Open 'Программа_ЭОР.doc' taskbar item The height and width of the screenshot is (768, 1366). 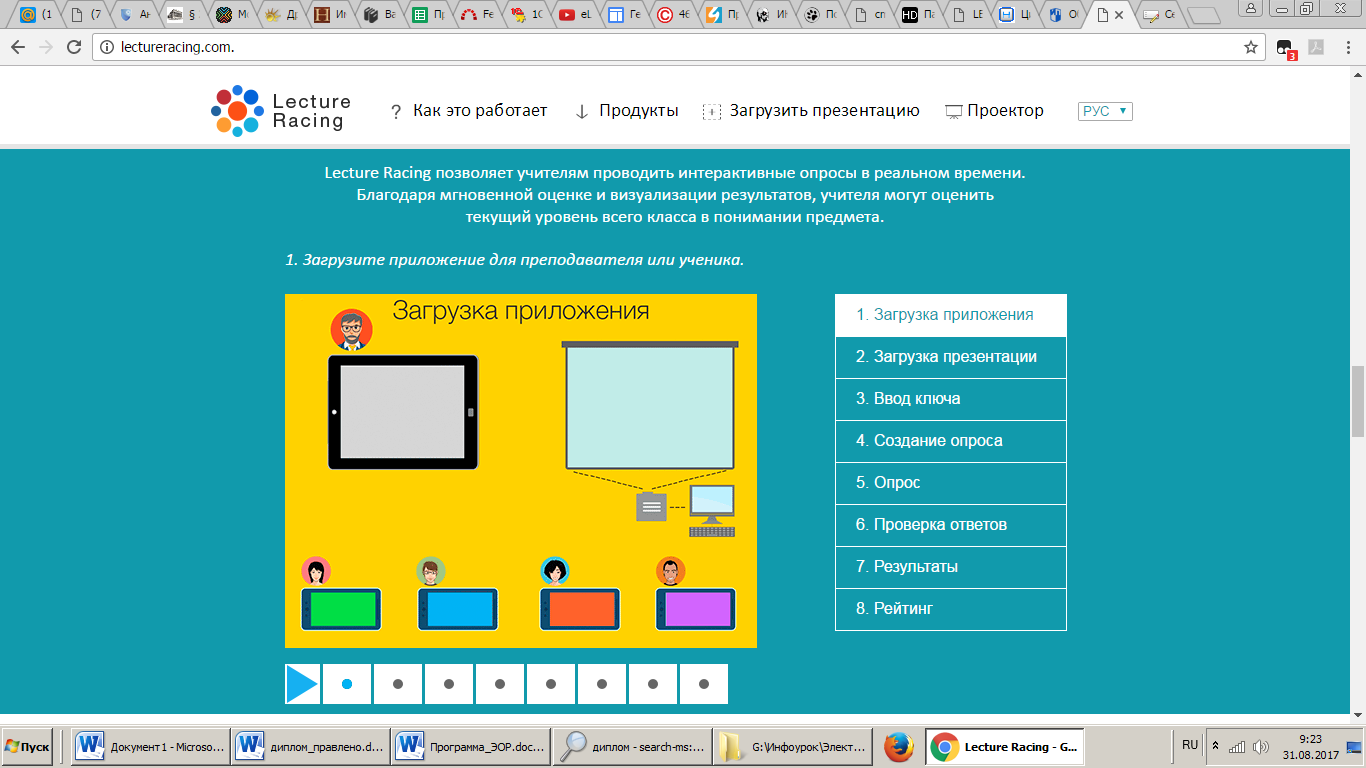click(471, 746)
